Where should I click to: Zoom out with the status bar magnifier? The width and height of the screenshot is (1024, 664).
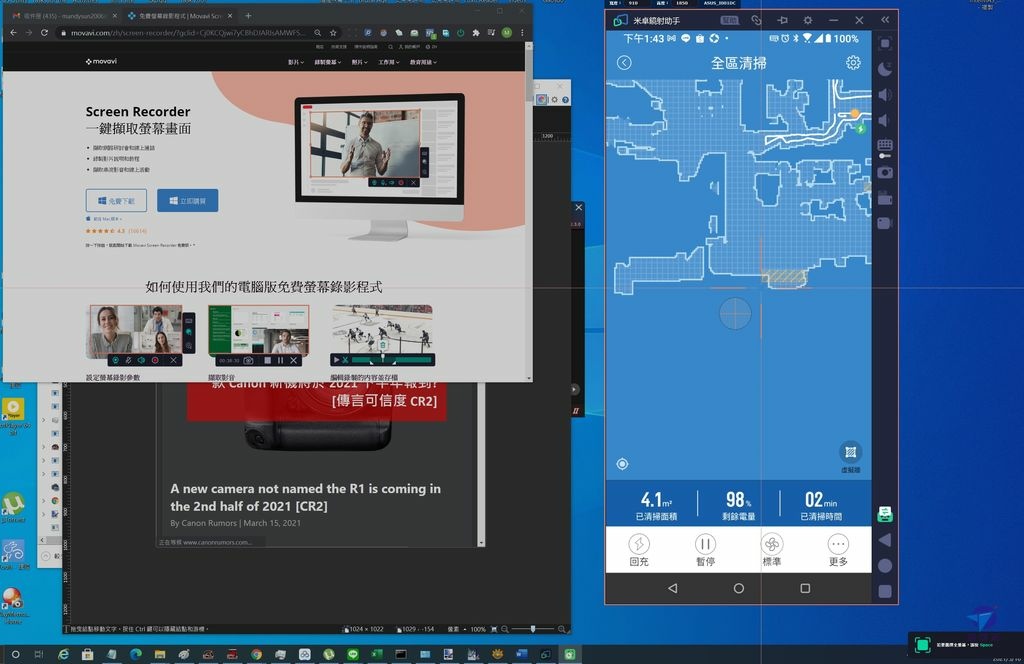pyautogui.click(x=505, y=629)
